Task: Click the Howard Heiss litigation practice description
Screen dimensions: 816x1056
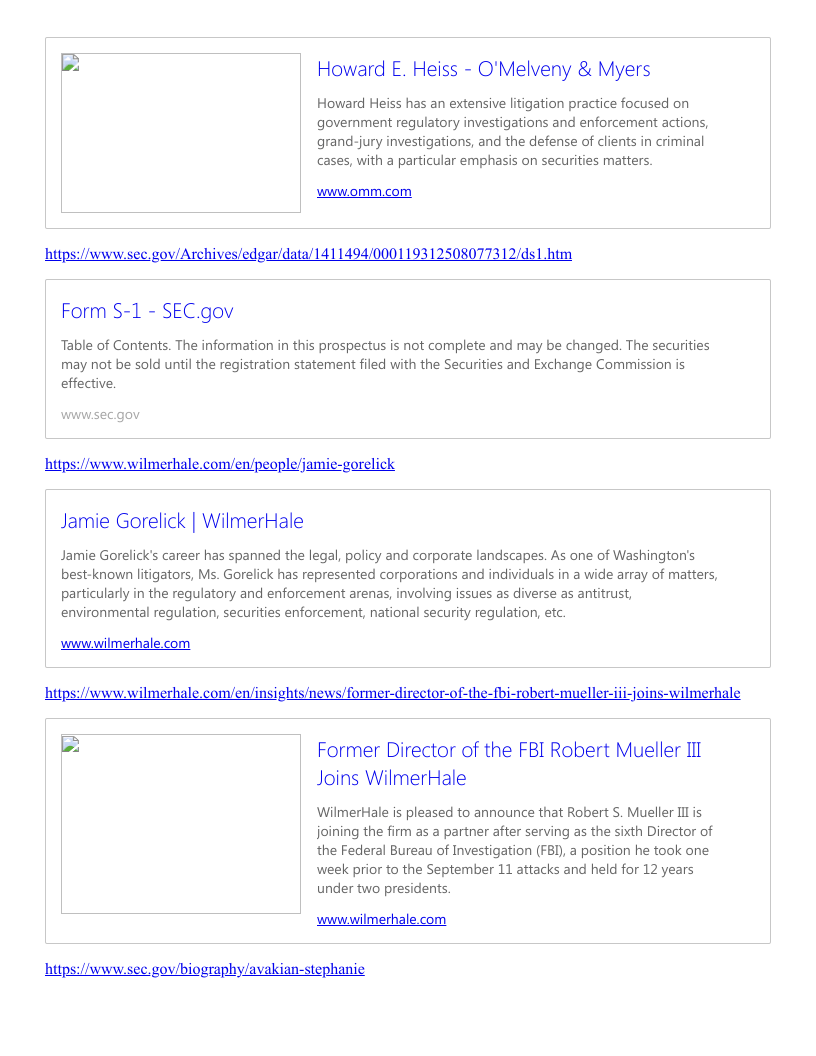Action: (512, 131)
